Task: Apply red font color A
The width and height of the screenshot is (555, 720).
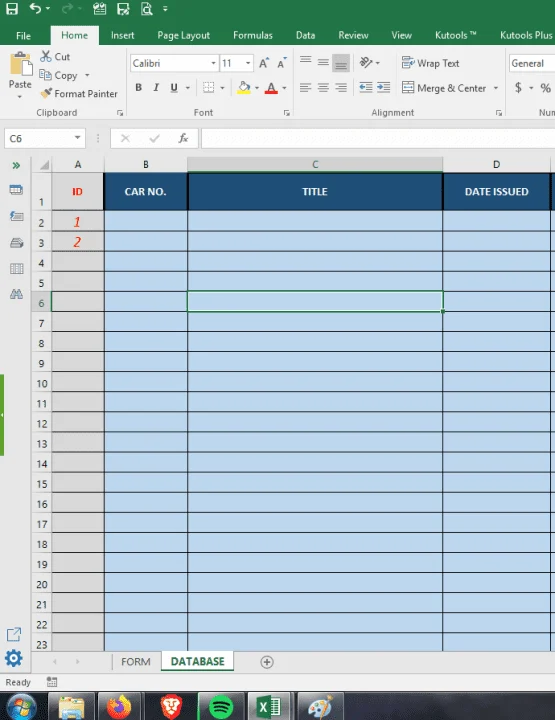Action: point(271,87)
